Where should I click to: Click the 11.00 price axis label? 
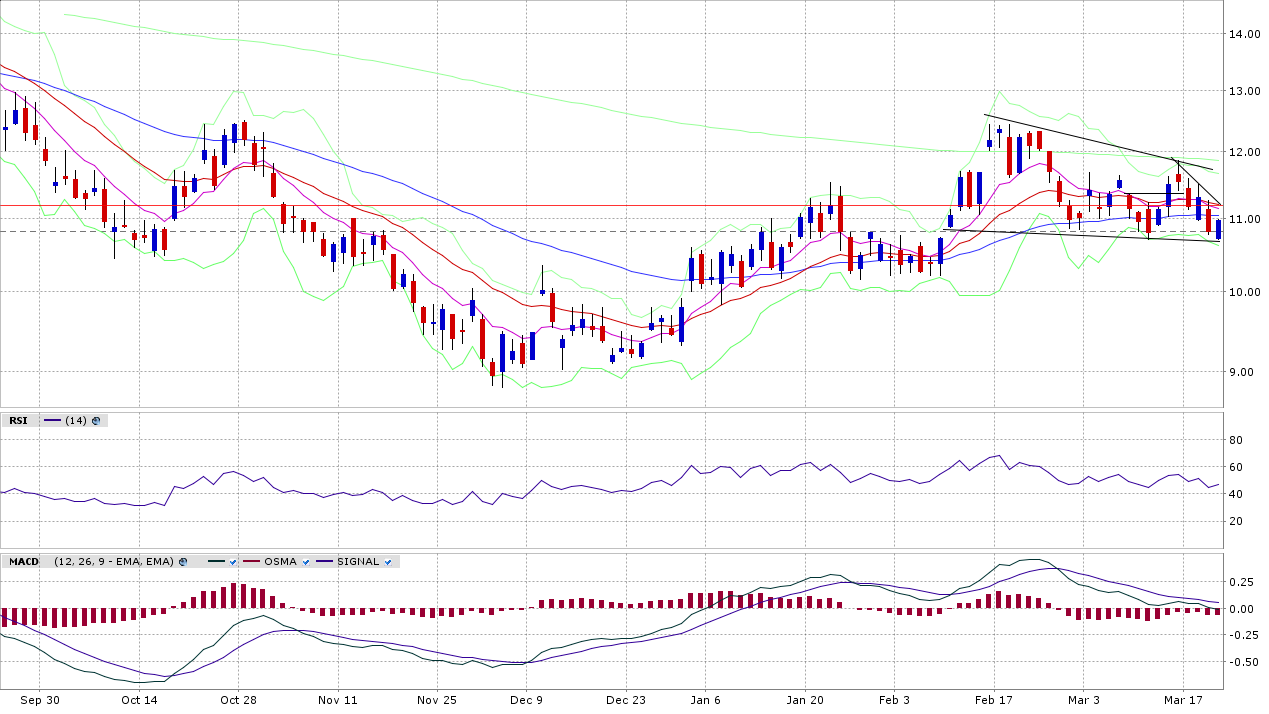point(1245,219)
